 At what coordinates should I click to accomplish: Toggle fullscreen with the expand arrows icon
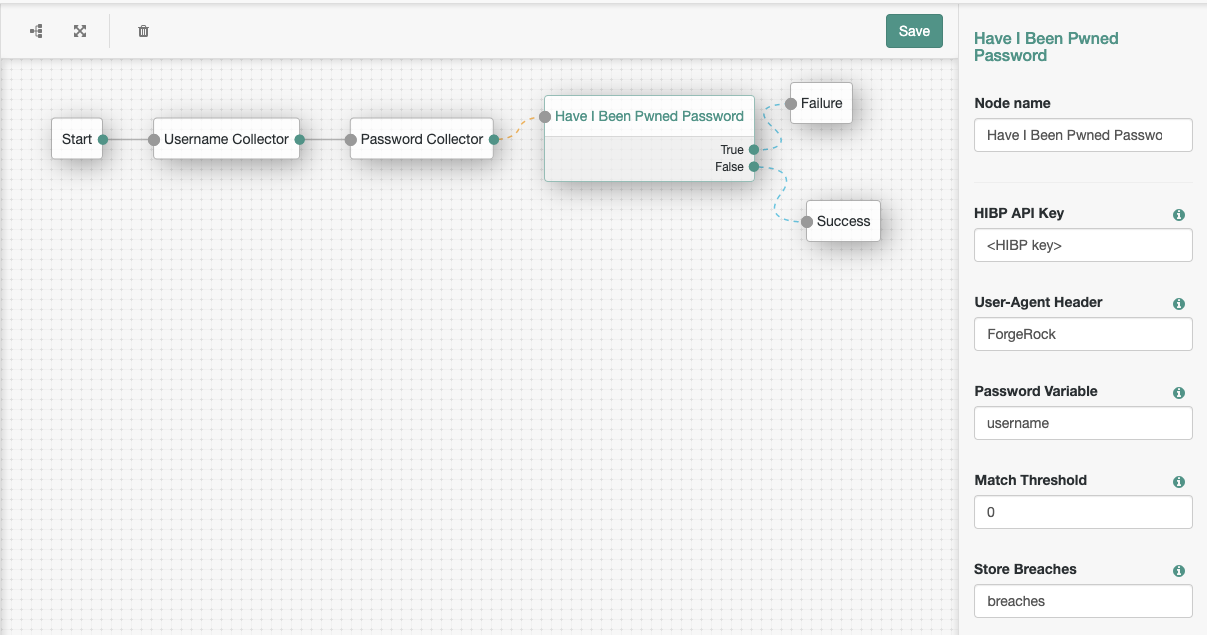pos(80,31)
